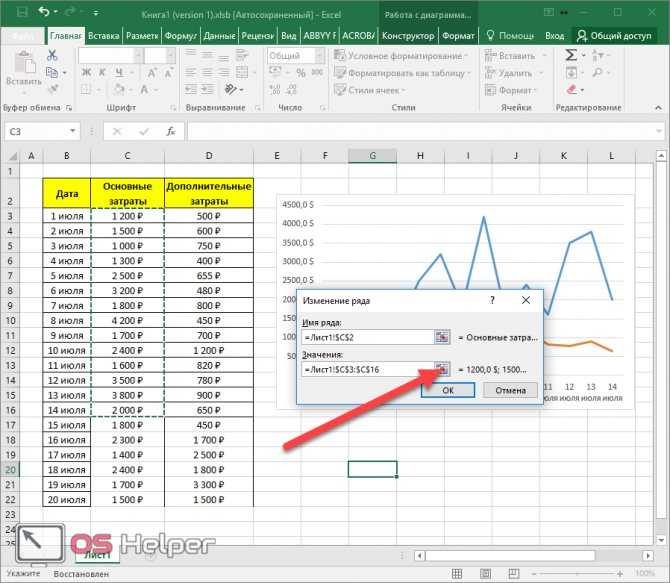
Task: Click the Cut scissors icon
Action: tap(52, 55)
